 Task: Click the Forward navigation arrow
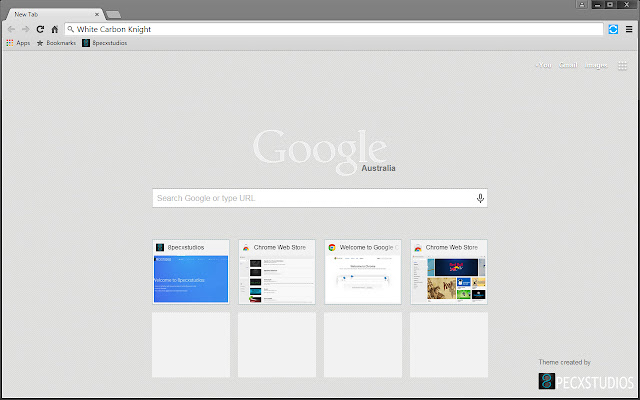coord(26,29)
